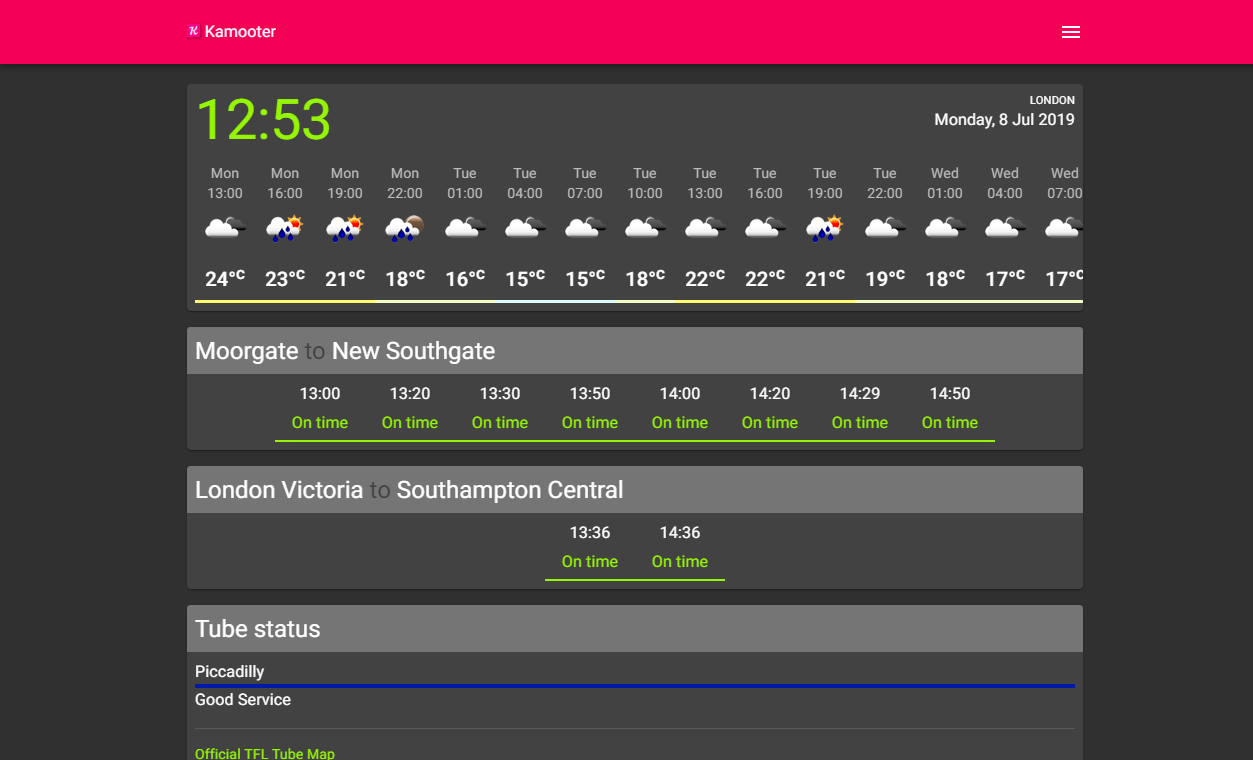The image size is (1253, 760).
Task: Select the Tue 04:00 cloud icon
Action: pos(525,229)
